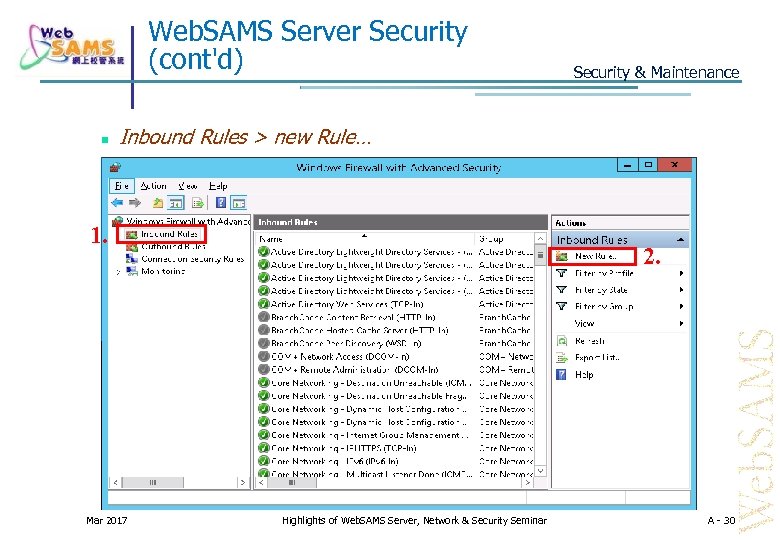
Task: Click the New Rule icon in Actions pane
Action: (x=562, y=256)
